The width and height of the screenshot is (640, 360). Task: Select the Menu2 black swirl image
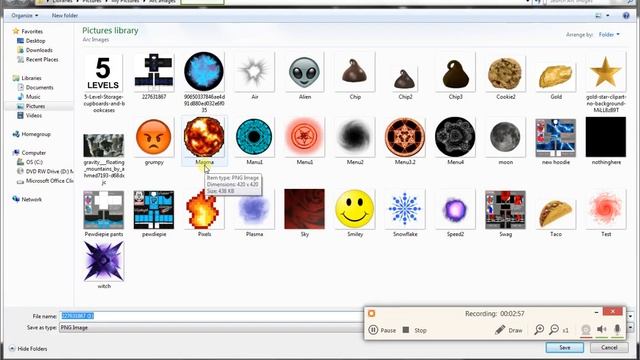(354, 137)
